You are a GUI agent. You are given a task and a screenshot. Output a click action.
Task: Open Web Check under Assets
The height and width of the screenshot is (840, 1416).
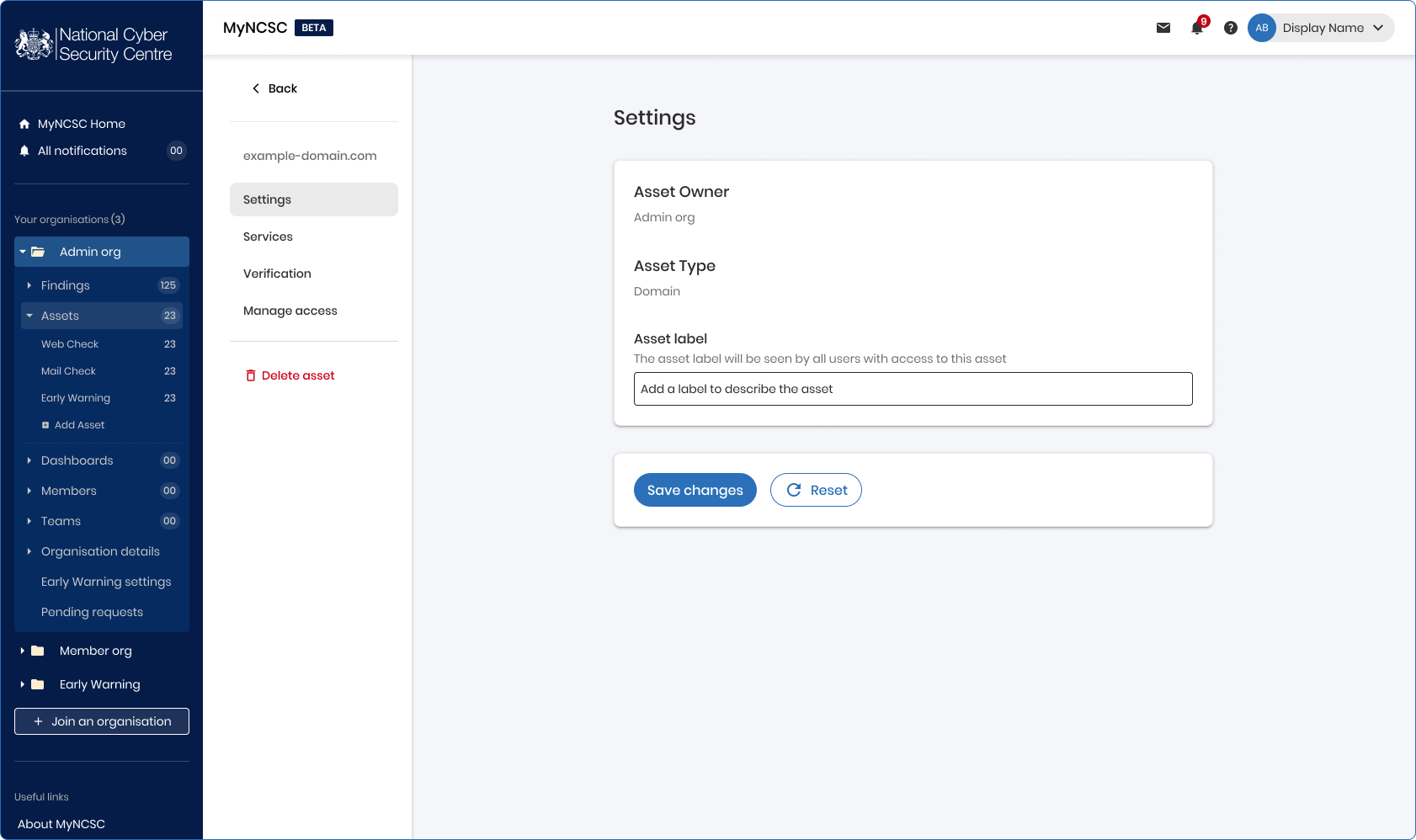tap(70, 344)
